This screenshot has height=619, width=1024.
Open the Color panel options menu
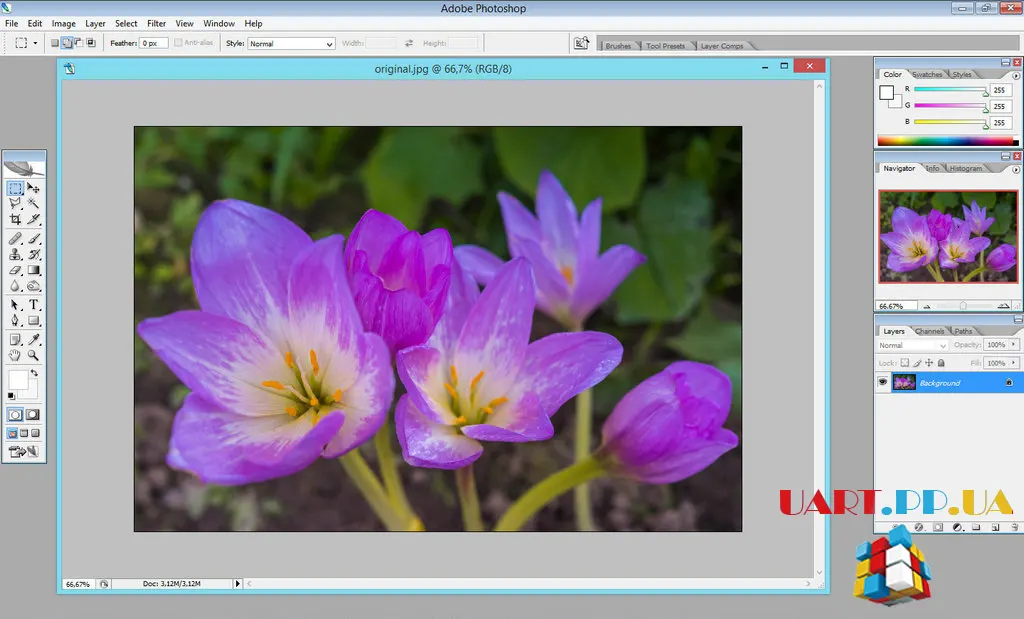point(1016,75)
